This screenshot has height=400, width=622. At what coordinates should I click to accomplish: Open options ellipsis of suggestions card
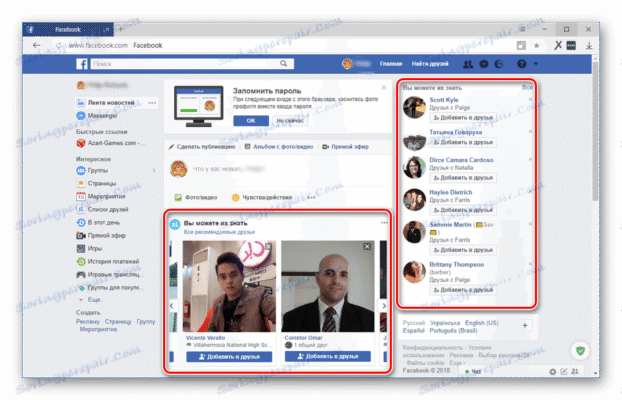coord(384,223)
